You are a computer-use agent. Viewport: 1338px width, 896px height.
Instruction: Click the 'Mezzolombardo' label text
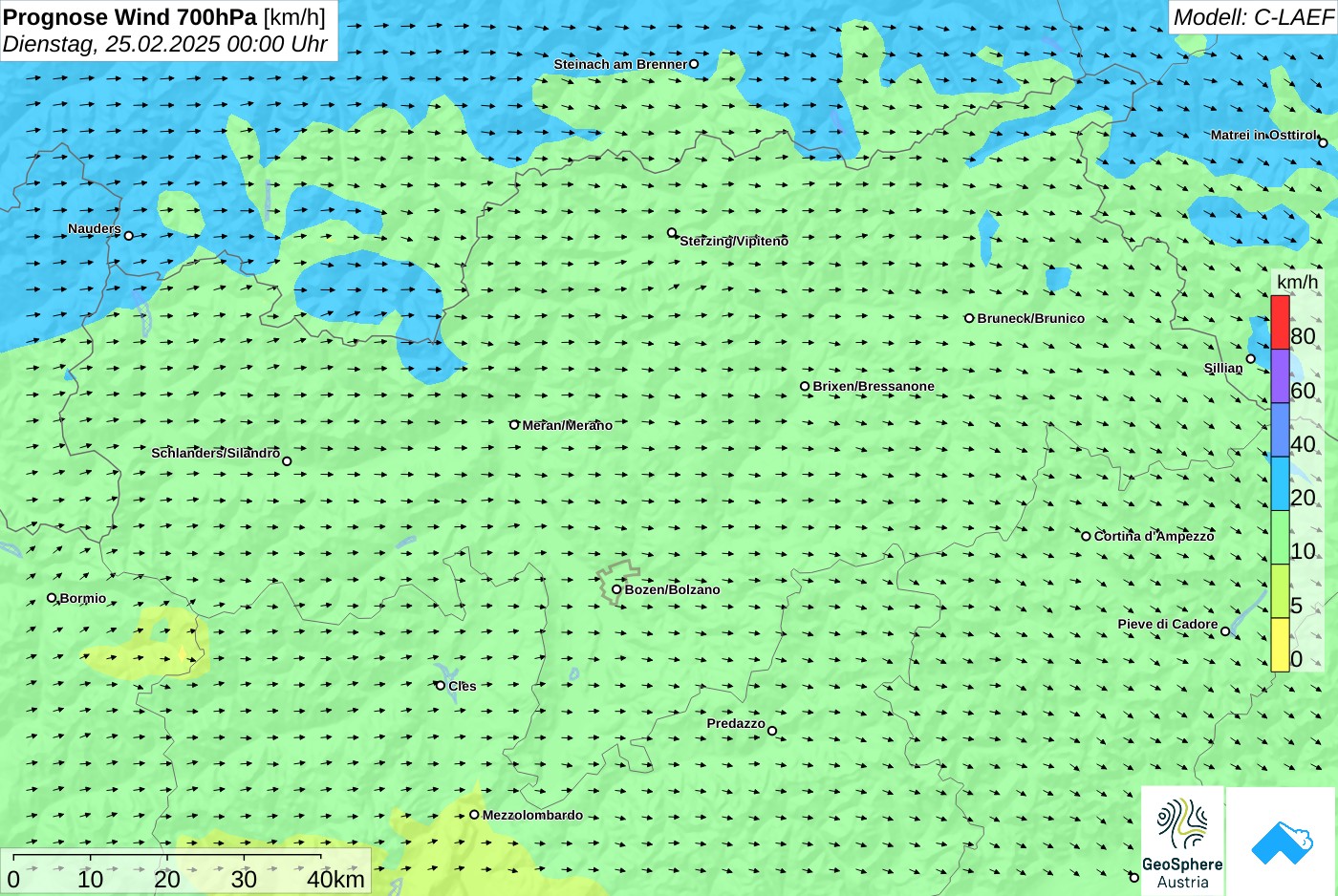click(x=532, y=815)
